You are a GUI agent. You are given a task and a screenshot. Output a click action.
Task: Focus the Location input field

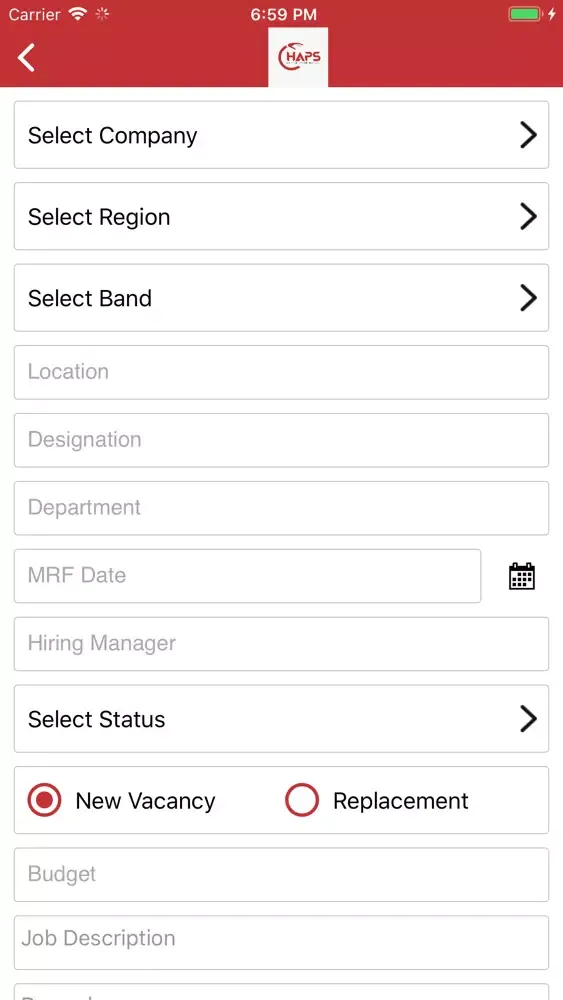(281, 372)
